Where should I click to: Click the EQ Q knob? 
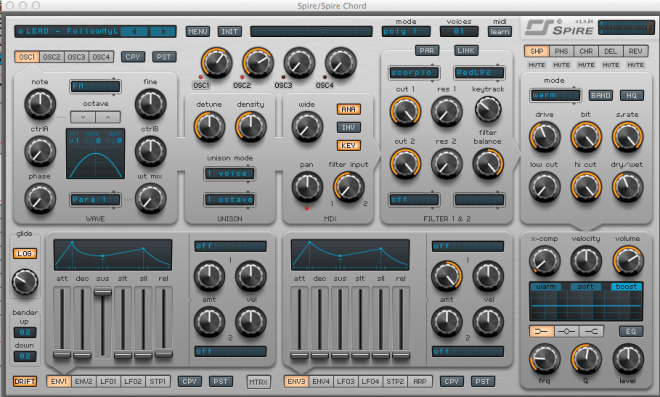585,359
